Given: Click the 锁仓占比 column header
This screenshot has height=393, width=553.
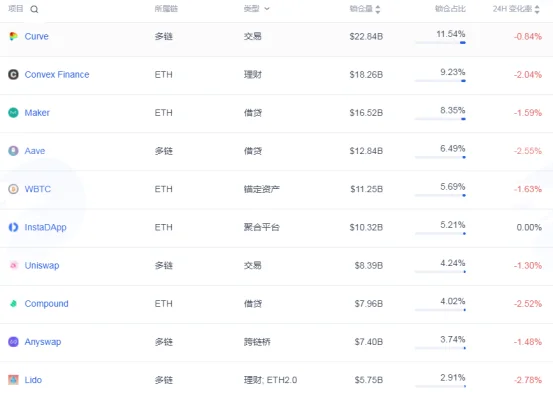Looking at the screenshot, I should coord(450,9).
